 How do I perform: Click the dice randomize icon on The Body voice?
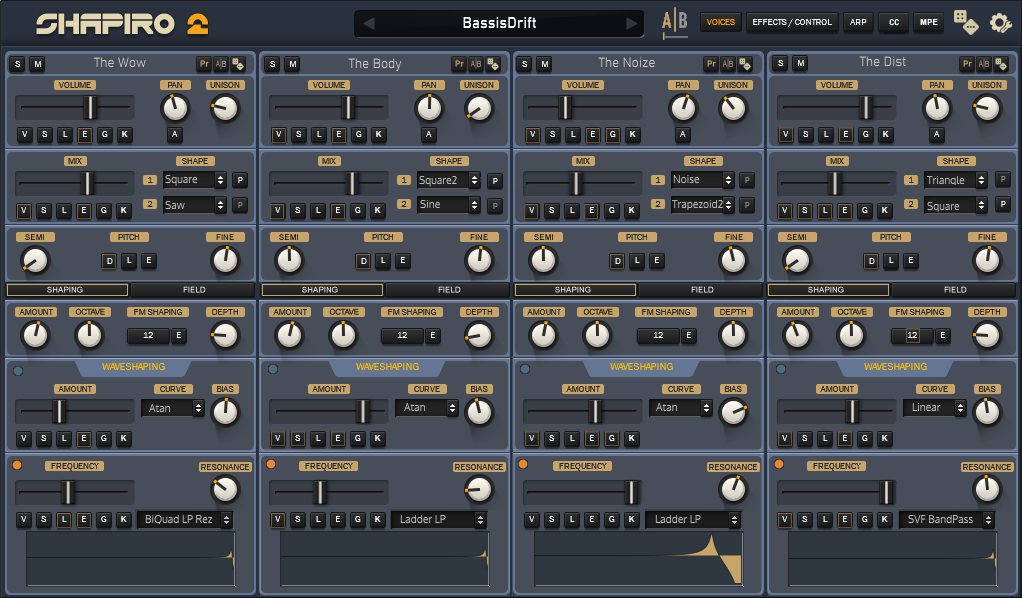point(492,64)
